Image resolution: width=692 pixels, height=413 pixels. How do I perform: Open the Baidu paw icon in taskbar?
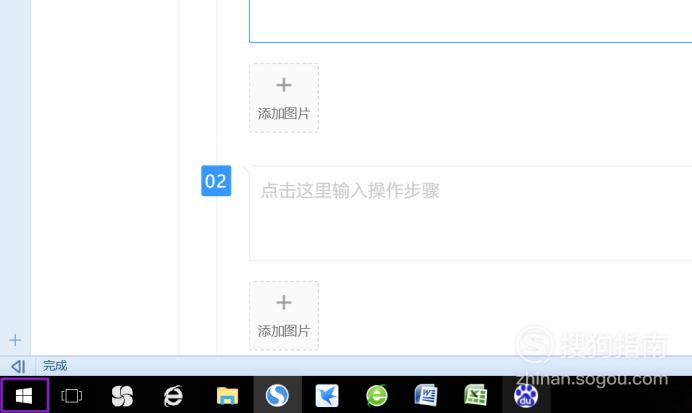tap(526, 395)
